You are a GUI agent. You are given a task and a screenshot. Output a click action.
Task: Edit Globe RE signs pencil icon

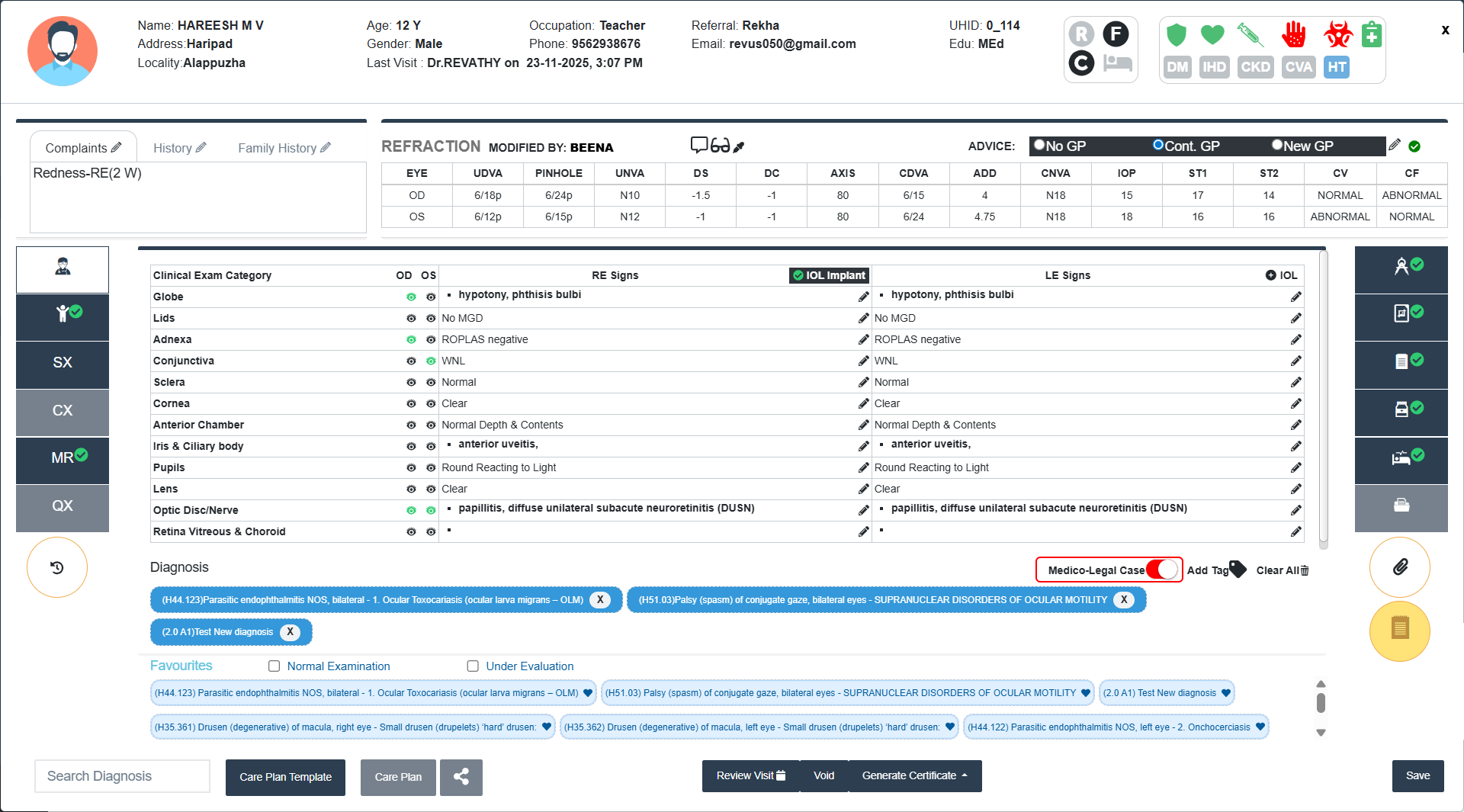(x=863, y=297)
